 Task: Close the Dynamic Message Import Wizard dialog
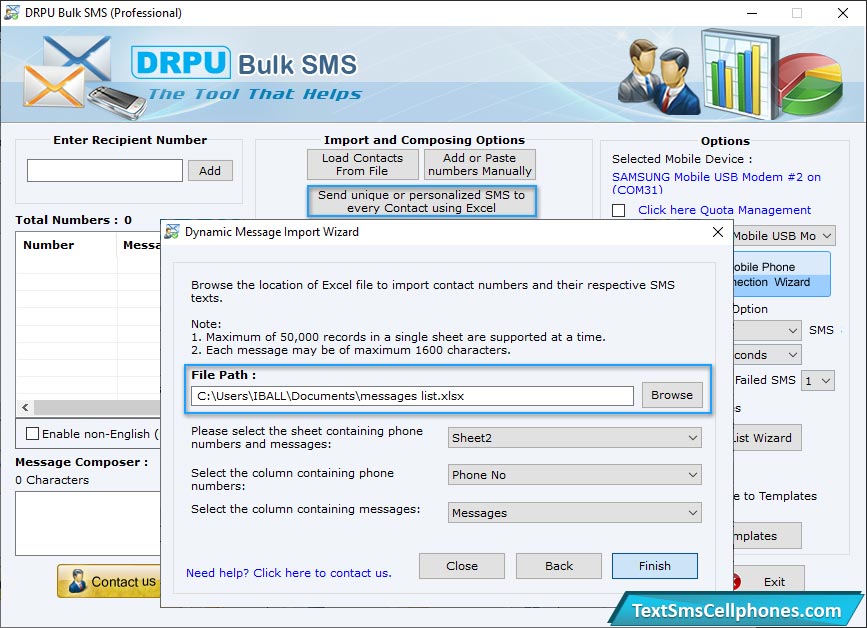718,232
